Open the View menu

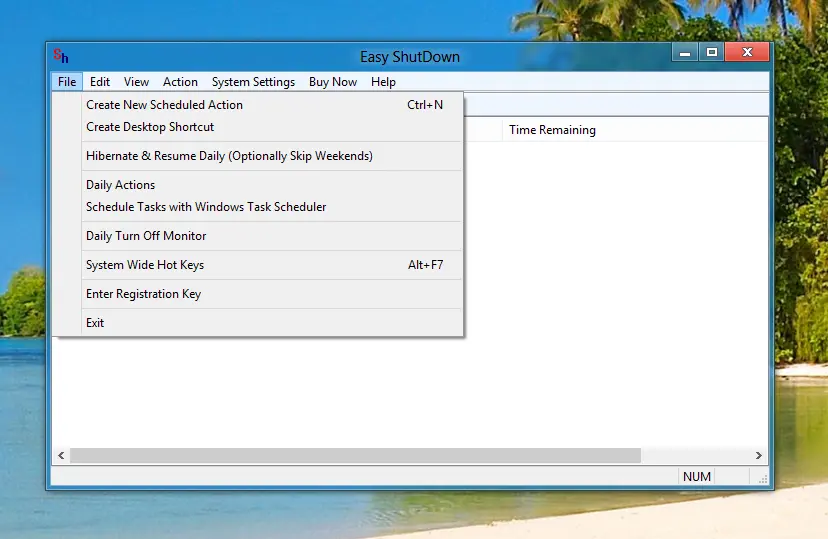pos(136,82)
